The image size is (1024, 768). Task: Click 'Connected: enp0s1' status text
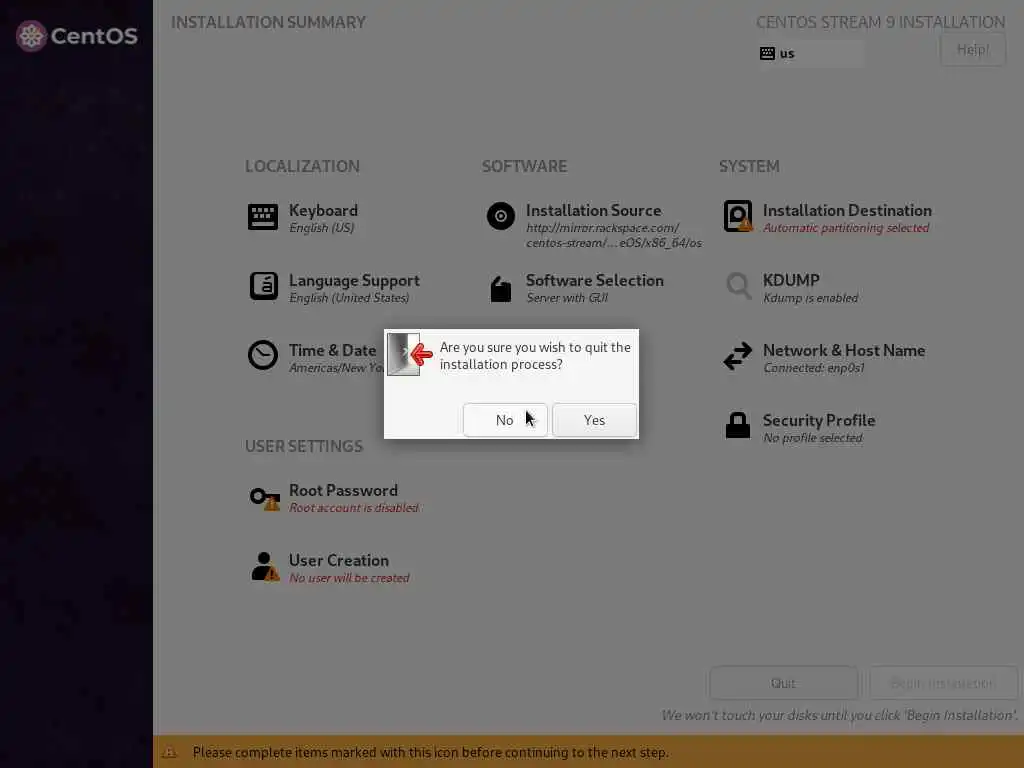[x=813, y=368]
